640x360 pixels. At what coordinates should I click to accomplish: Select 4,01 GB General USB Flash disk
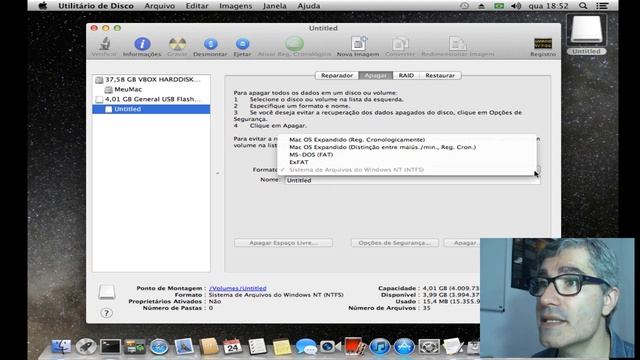point(151,99)
